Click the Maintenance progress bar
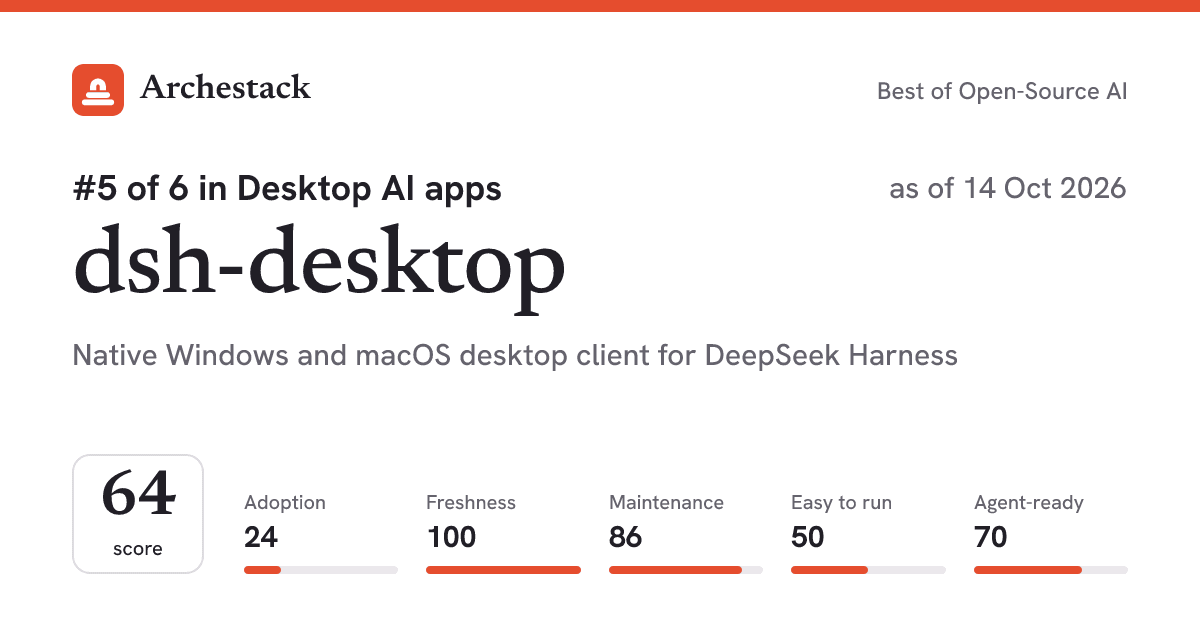 click(x=686, y=570)
